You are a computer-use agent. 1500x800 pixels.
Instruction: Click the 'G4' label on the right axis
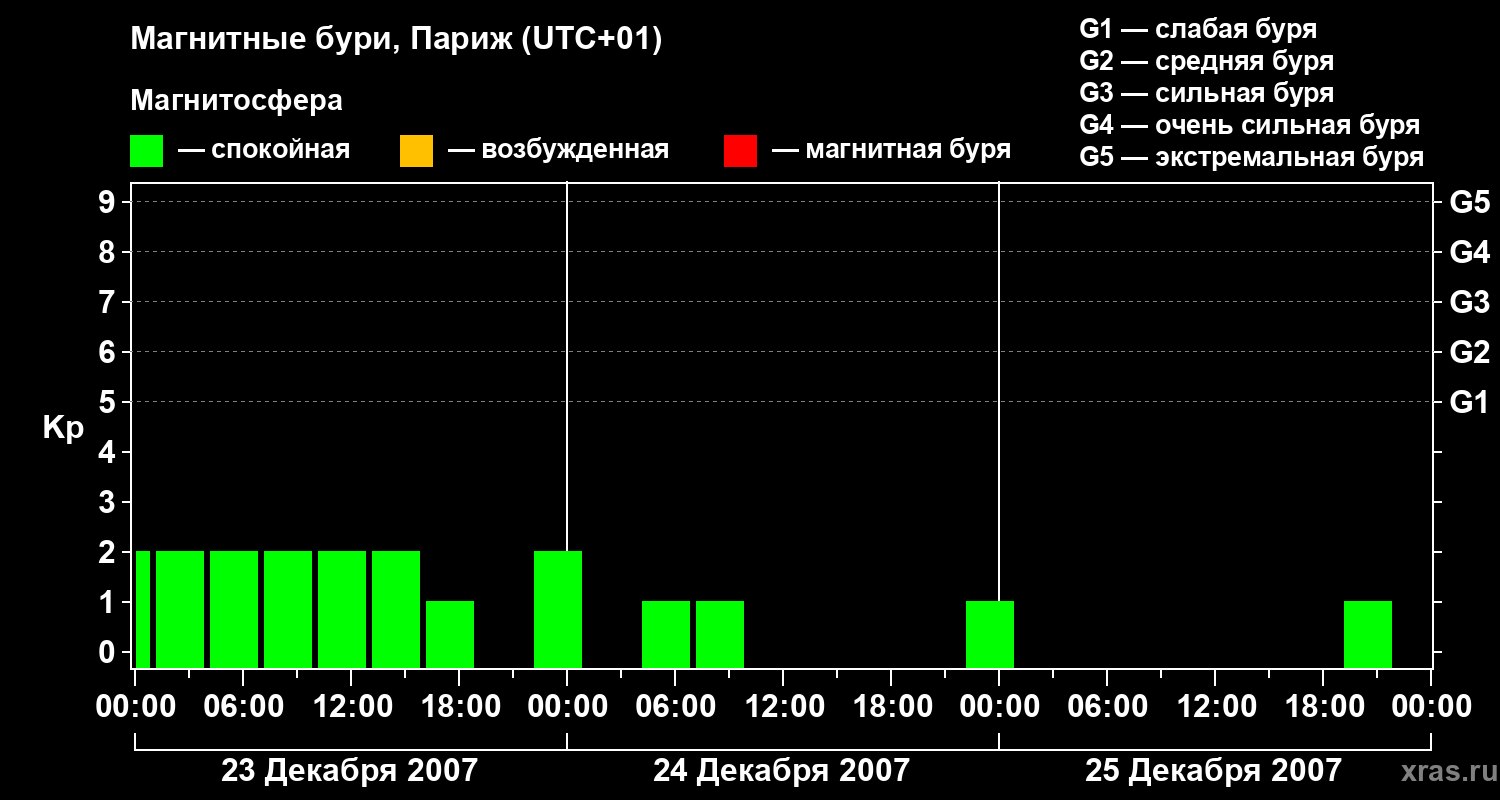1470,252
